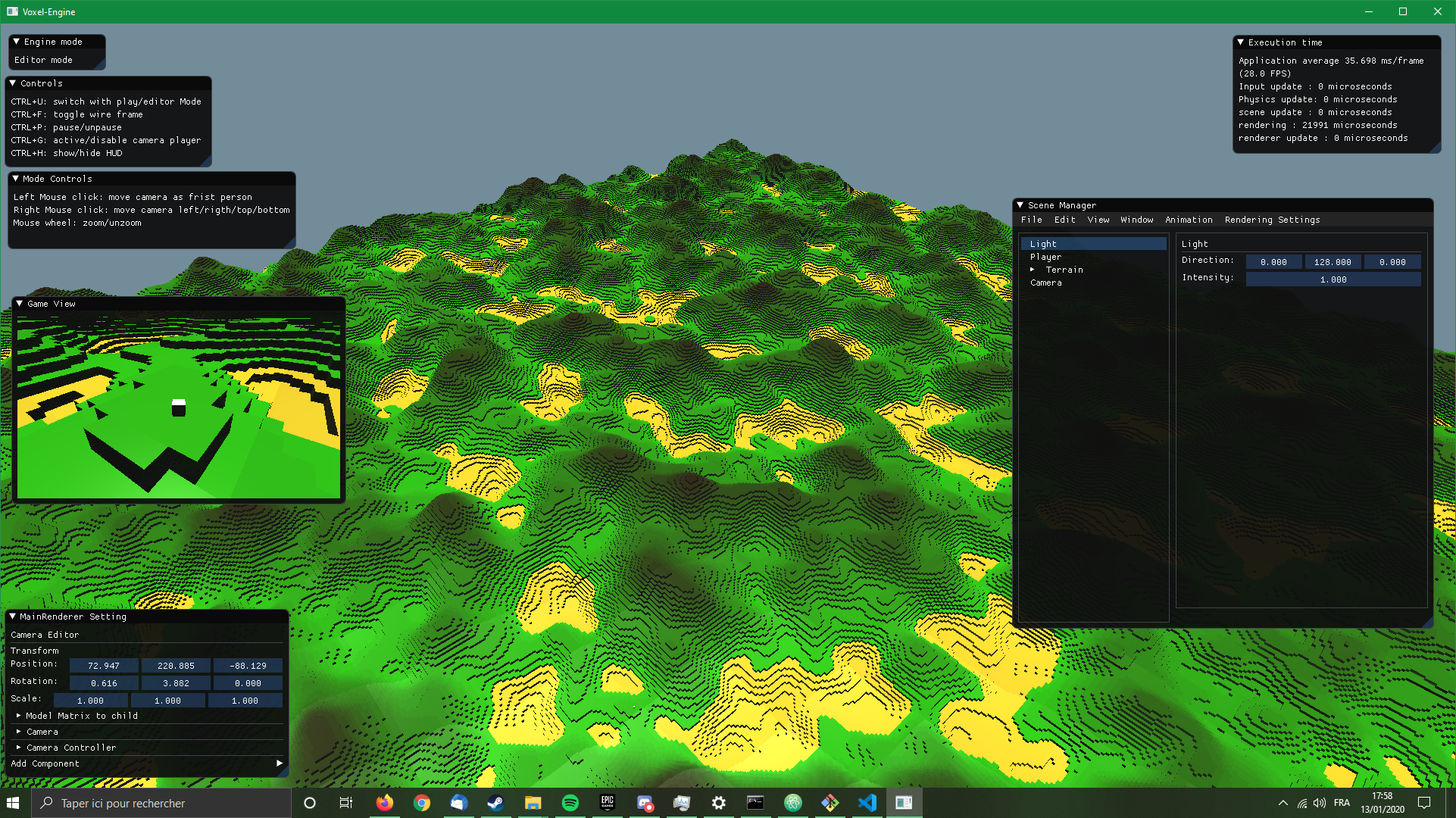This screenshot has width=1456, height=818.
Task: Open Steam from the taskbar
Action: 495,803
